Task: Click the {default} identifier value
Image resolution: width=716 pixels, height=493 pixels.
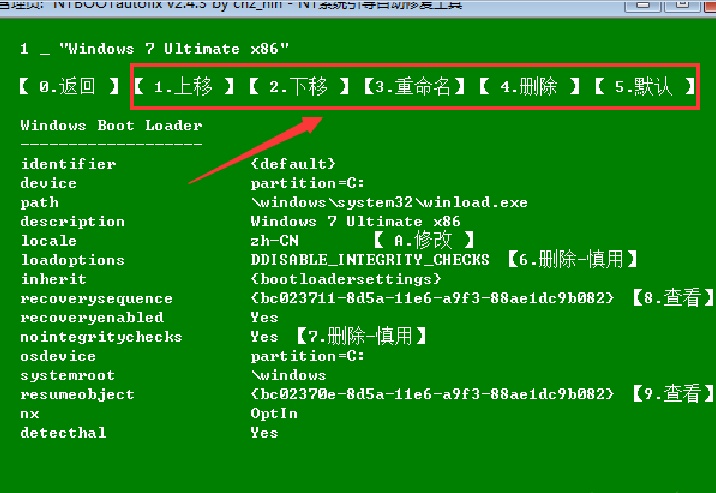Action: (293, 163)
